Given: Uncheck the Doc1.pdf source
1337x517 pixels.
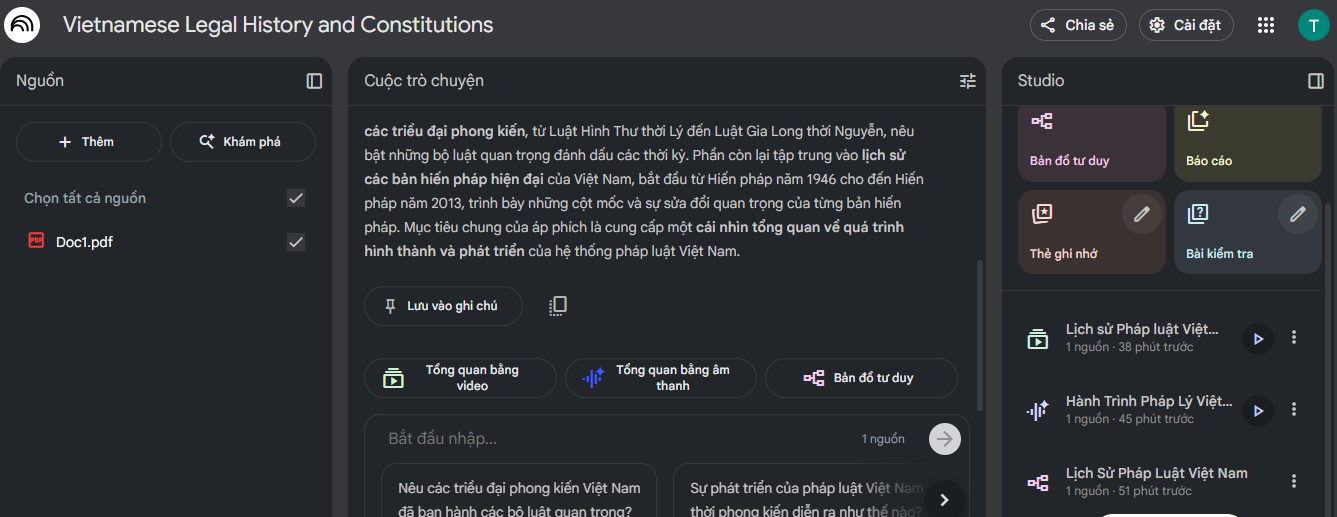Looking at the screenshot, I should click(296, 241).
